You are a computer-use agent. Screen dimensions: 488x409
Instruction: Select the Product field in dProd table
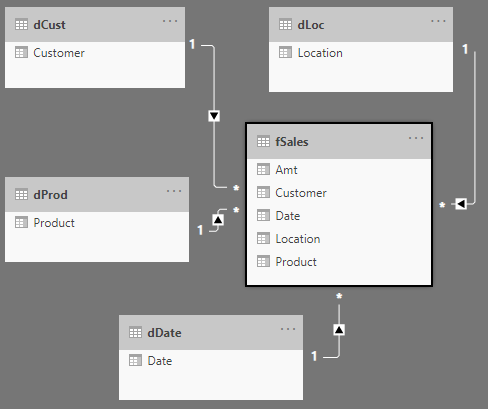[97, 223]
